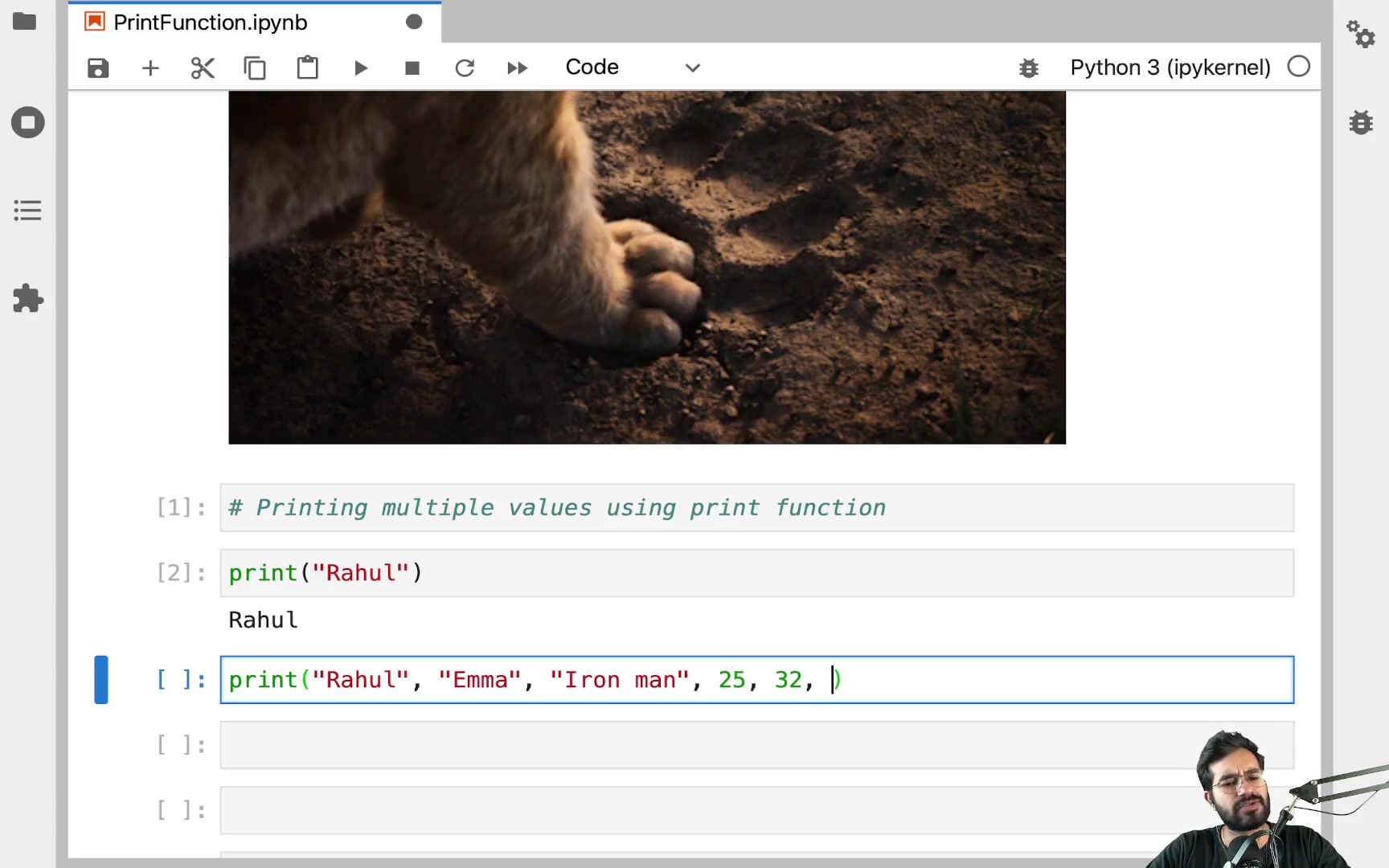Restart kernel and run all cells
Viewport: 1389px width, 868px height.
coord(517,68)
